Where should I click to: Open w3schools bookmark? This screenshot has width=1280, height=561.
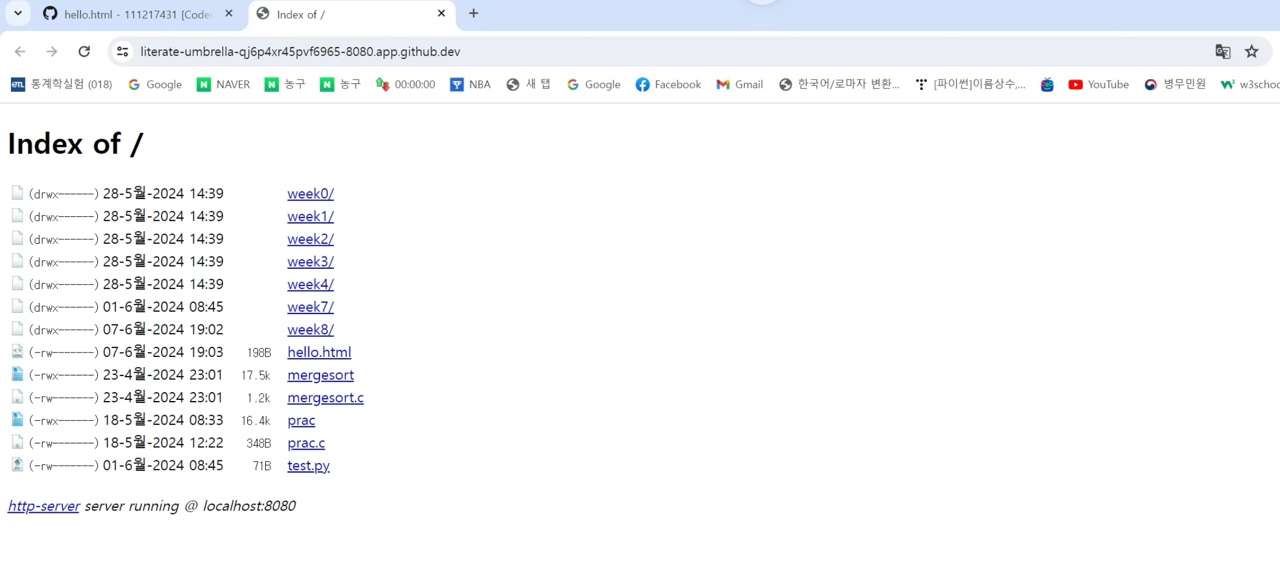1250,85
